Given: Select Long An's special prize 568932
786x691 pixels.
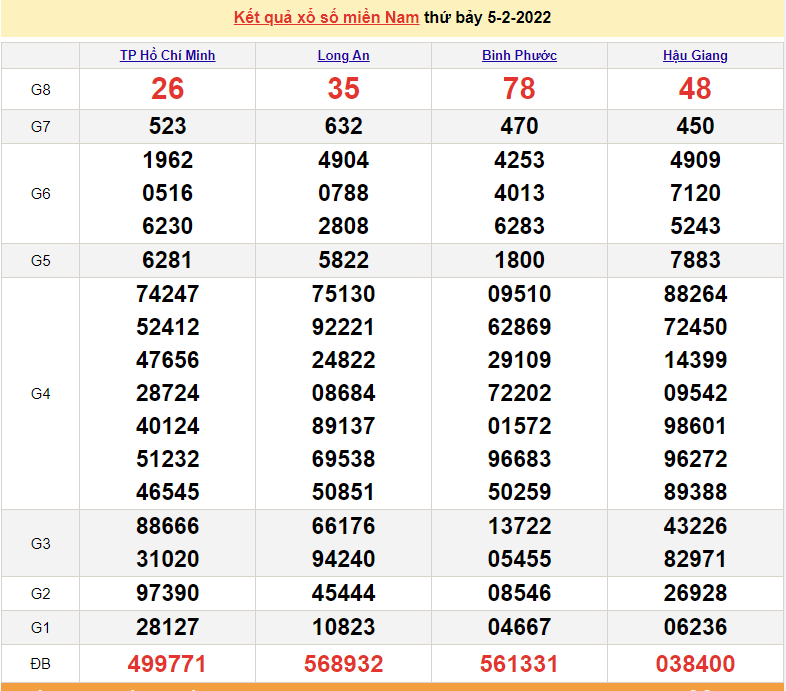Looking at the screenshot, I should click(343, 664).
